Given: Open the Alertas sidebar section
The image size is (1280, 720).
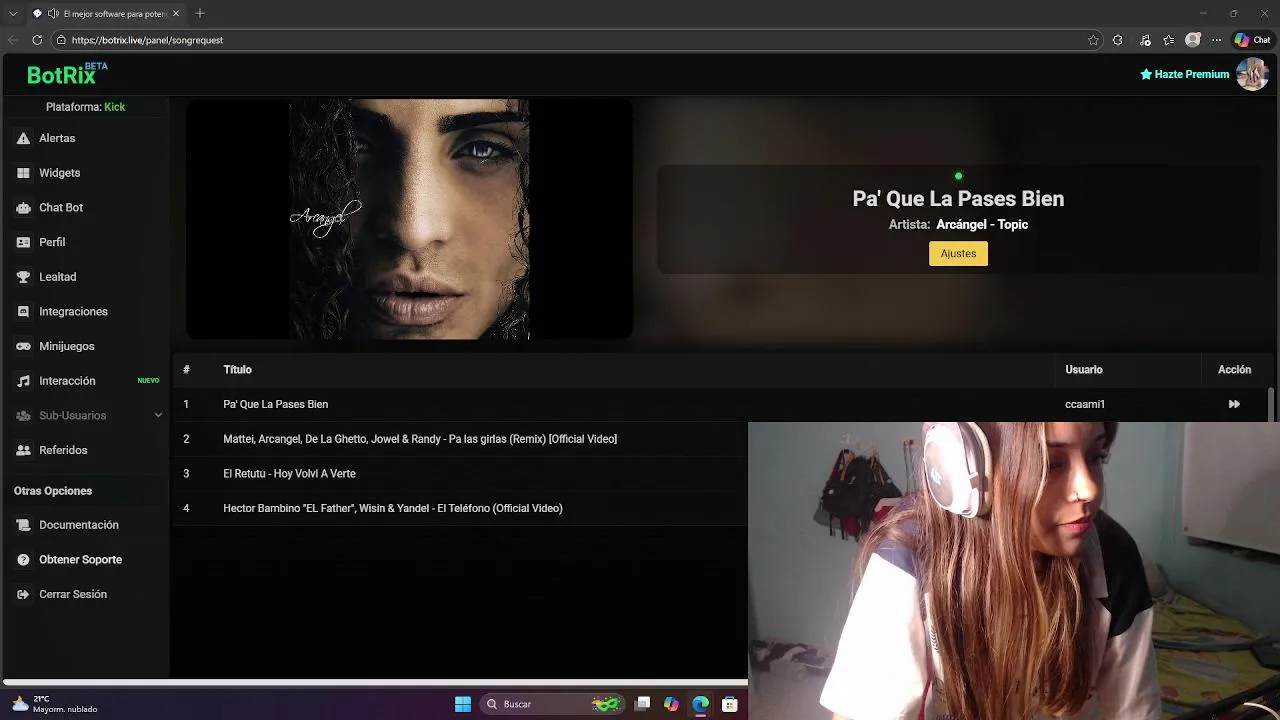Looking at the screenshot, I should (57, 138).
